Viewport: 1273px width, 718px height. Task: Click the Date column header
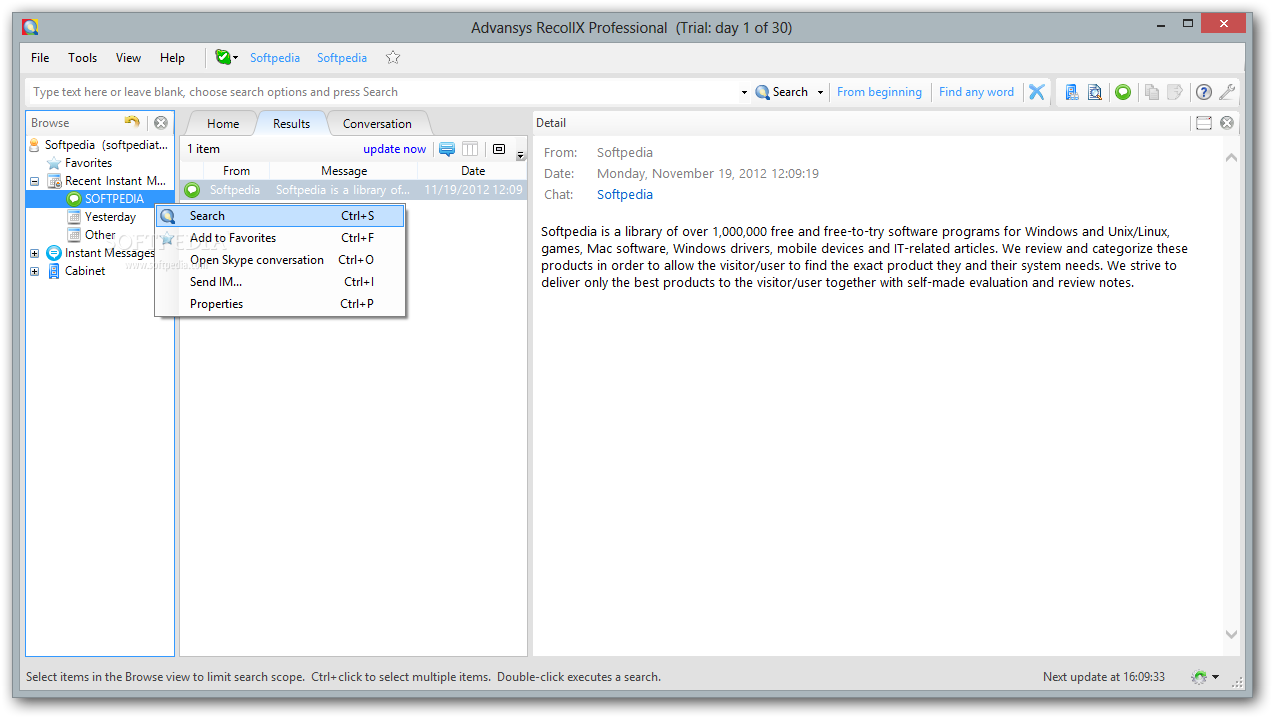pyautogui.click(x=472, y=171)
